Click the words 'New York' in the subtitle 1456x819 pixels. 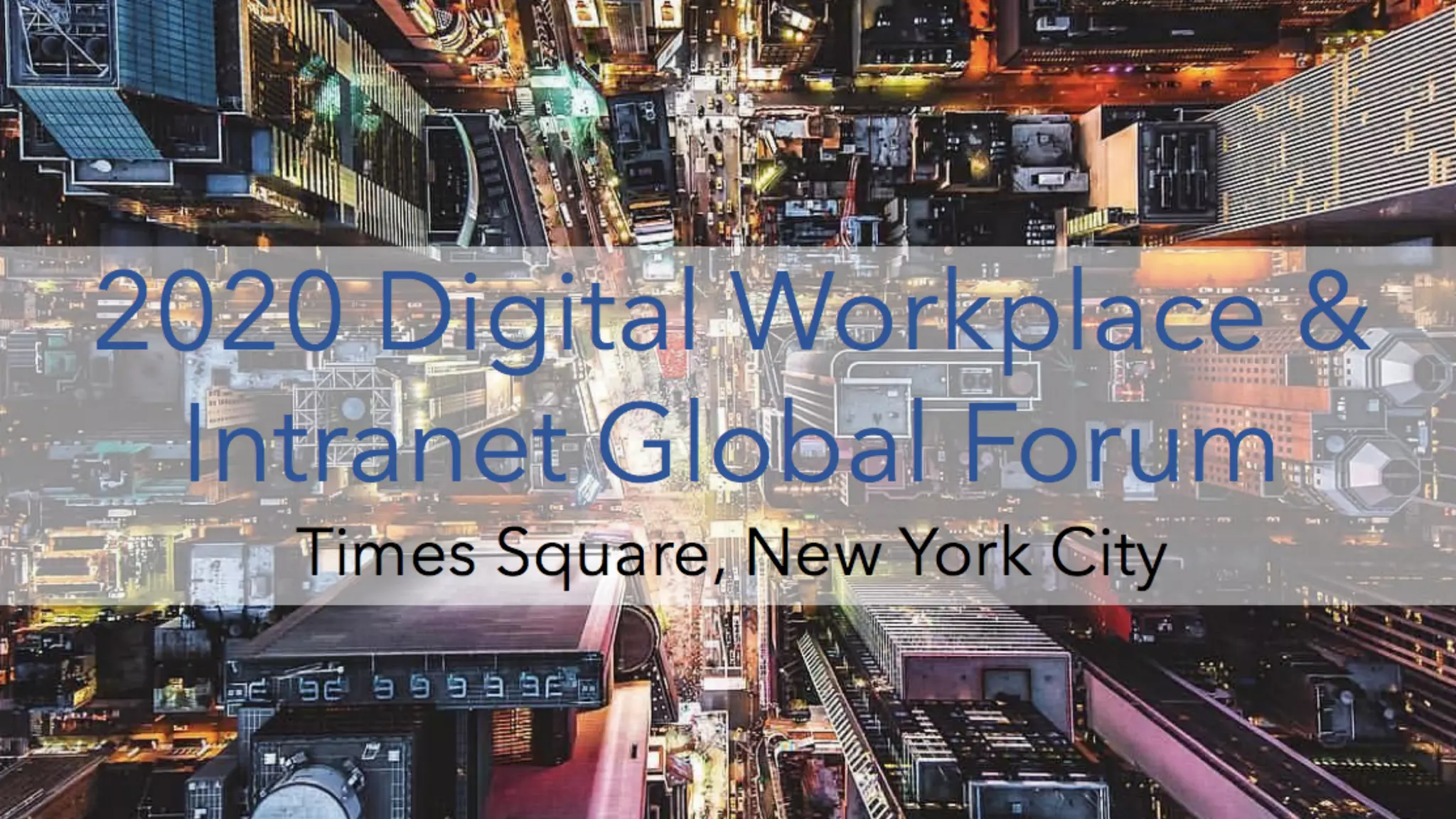(x=889, y=553)
